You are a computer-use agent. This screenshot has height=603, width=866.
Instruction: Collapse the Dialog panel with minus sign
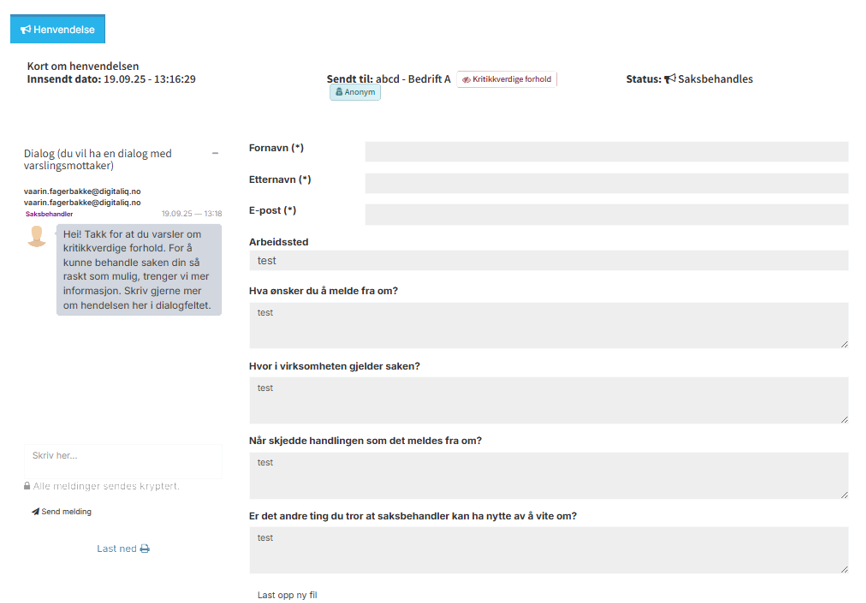215,153
